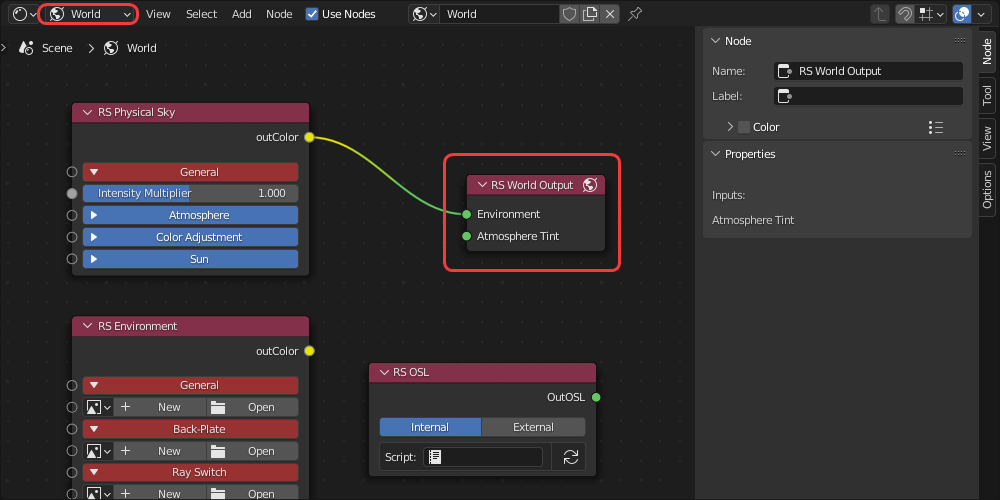Open the World shader type dropdown
The height and width of the screenshot is (500, 1000).
[90, 14]
